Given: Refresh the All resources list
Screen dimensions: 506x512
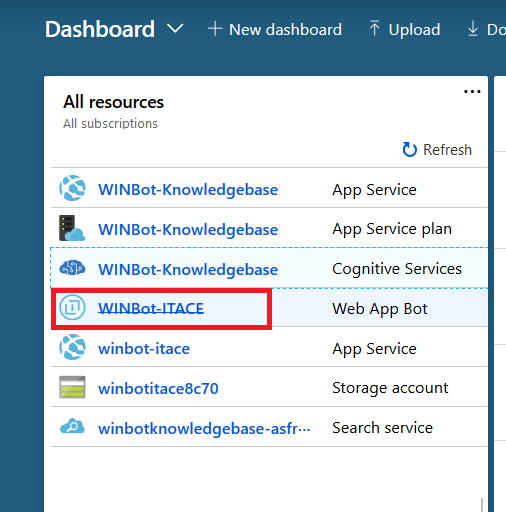Looking at the screenshot, I should pyautogui.click(x=437, y=150).
